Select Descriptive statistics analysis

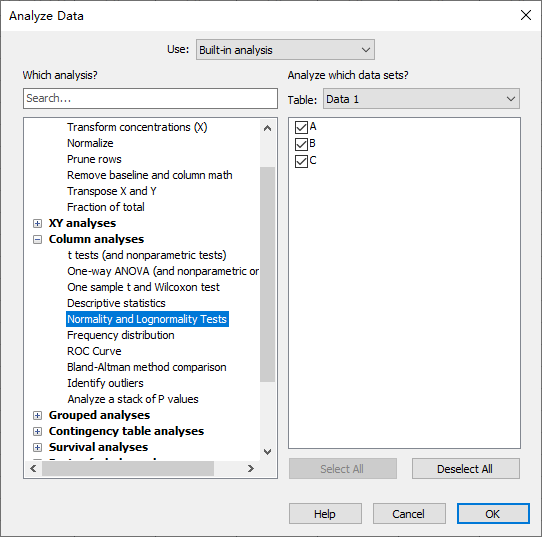[116, 303]
